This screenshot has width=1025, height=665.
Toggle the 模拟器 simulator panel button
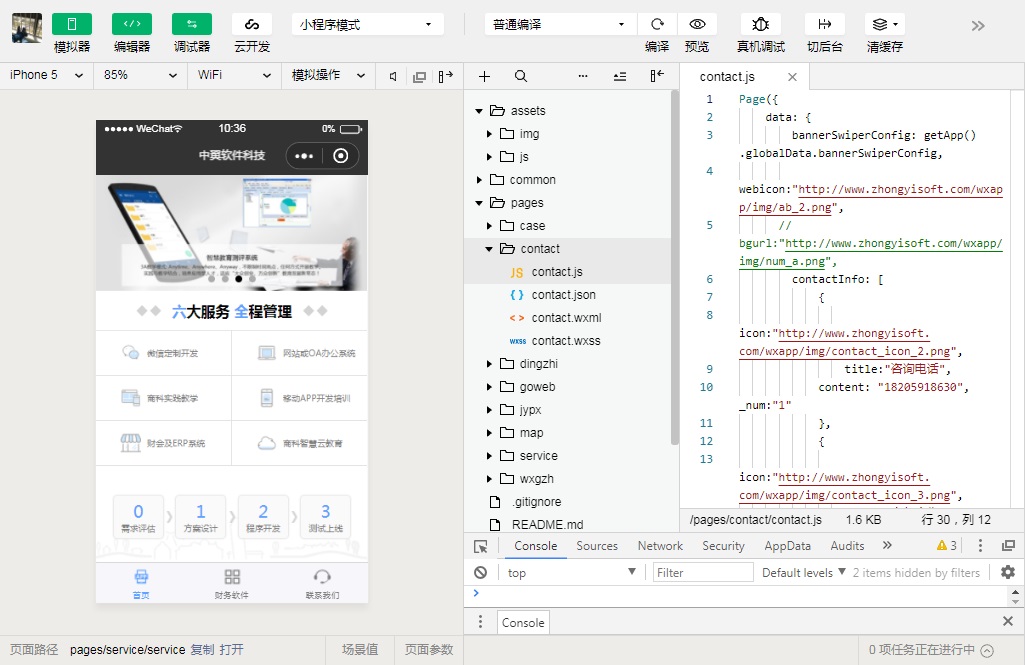[72, 24]
